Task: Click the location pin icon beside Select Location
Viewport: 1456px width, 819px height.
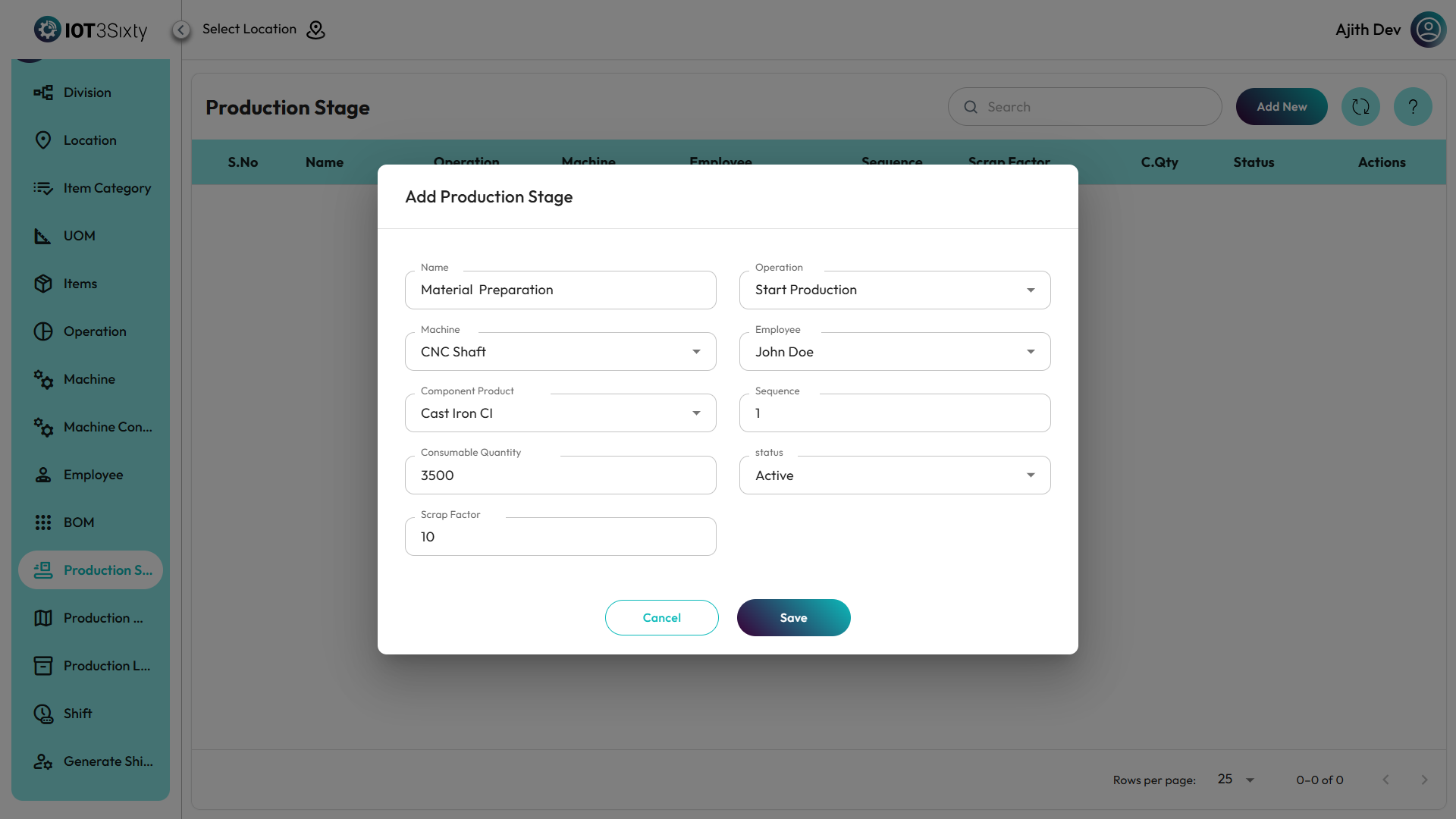Action: [x=315, y=30]
